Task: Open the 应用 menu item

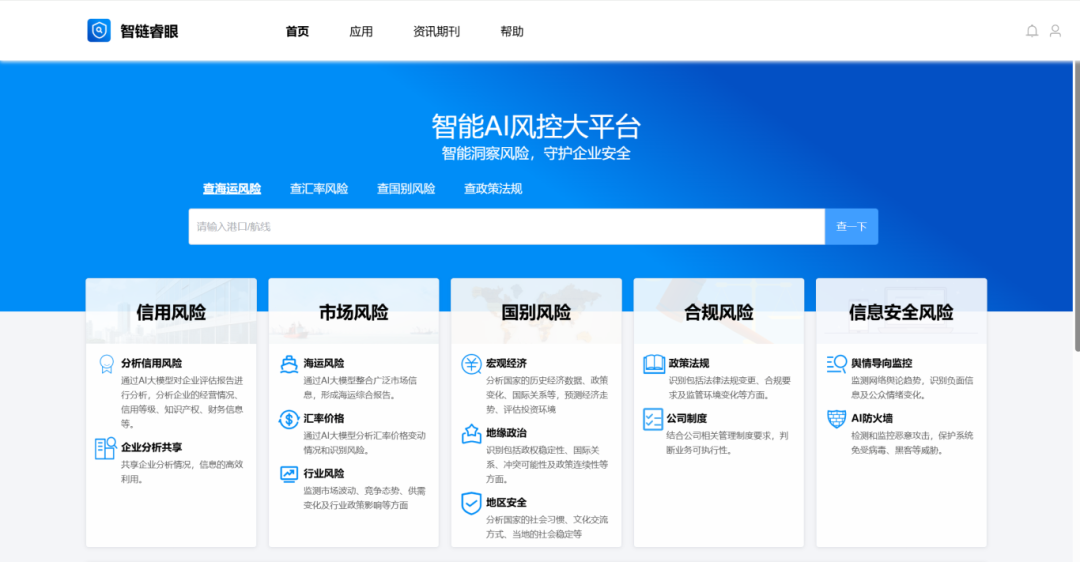Action: point(361,32)
